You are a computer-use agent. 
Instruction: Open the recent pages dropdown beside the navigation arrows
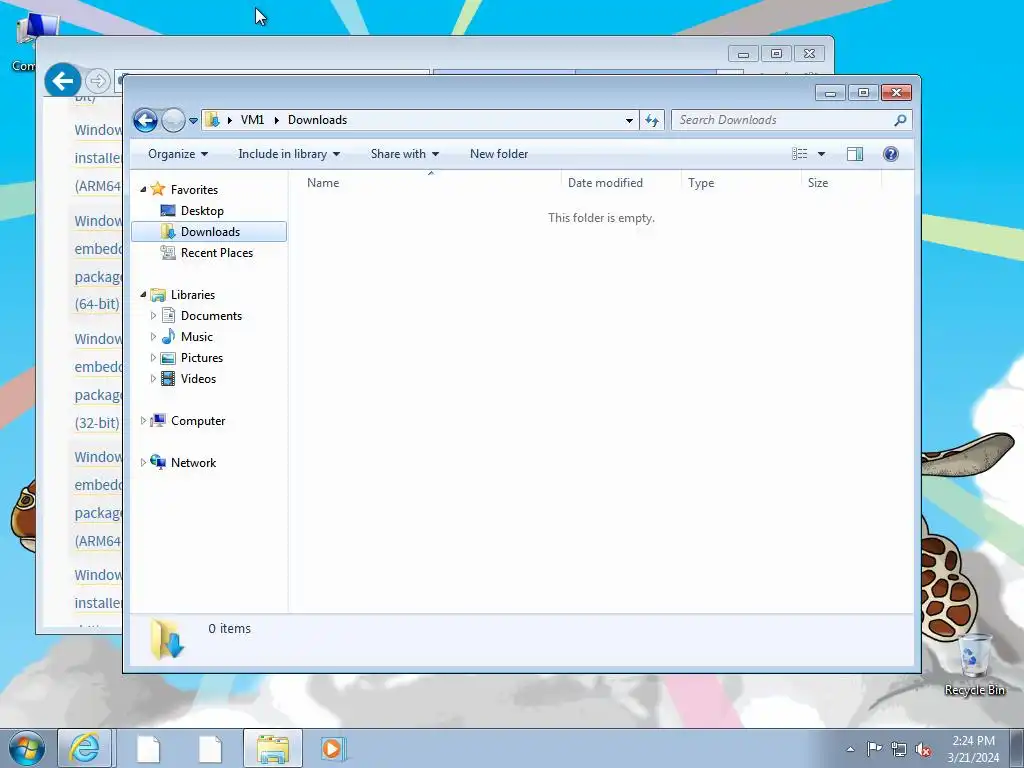[x=193, y=120]
